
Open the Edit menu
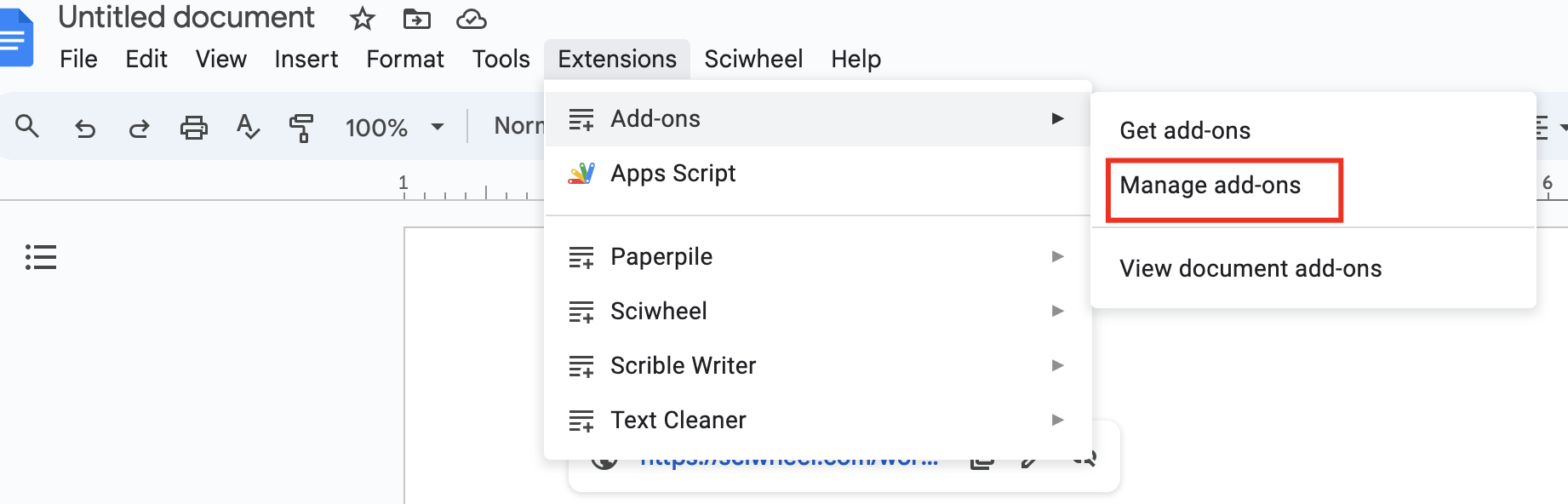[x=146, y=59]
